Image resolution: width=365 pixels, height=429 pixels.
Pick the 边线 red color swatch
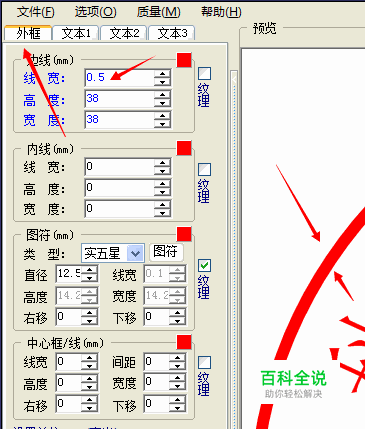(184, 60)
